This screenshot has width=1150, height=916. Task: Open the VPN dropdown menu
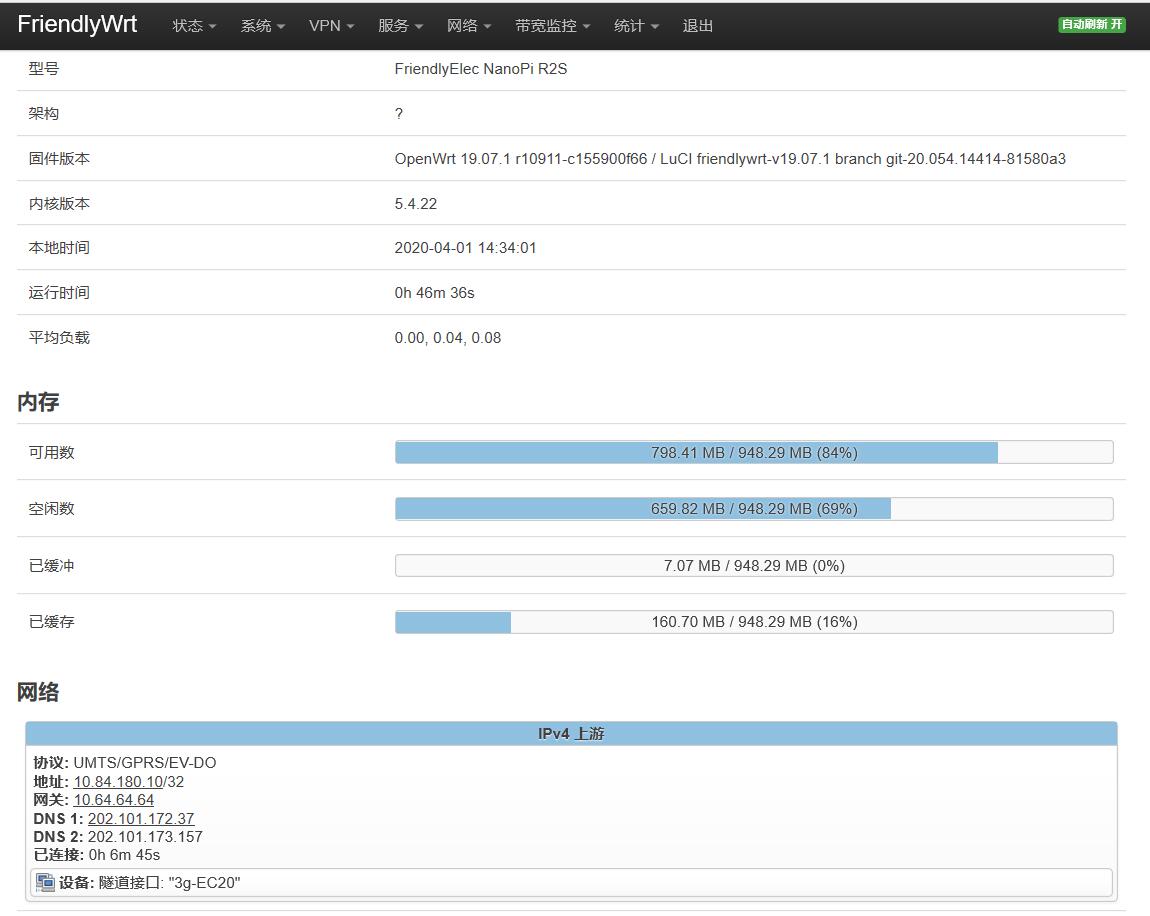330,26
